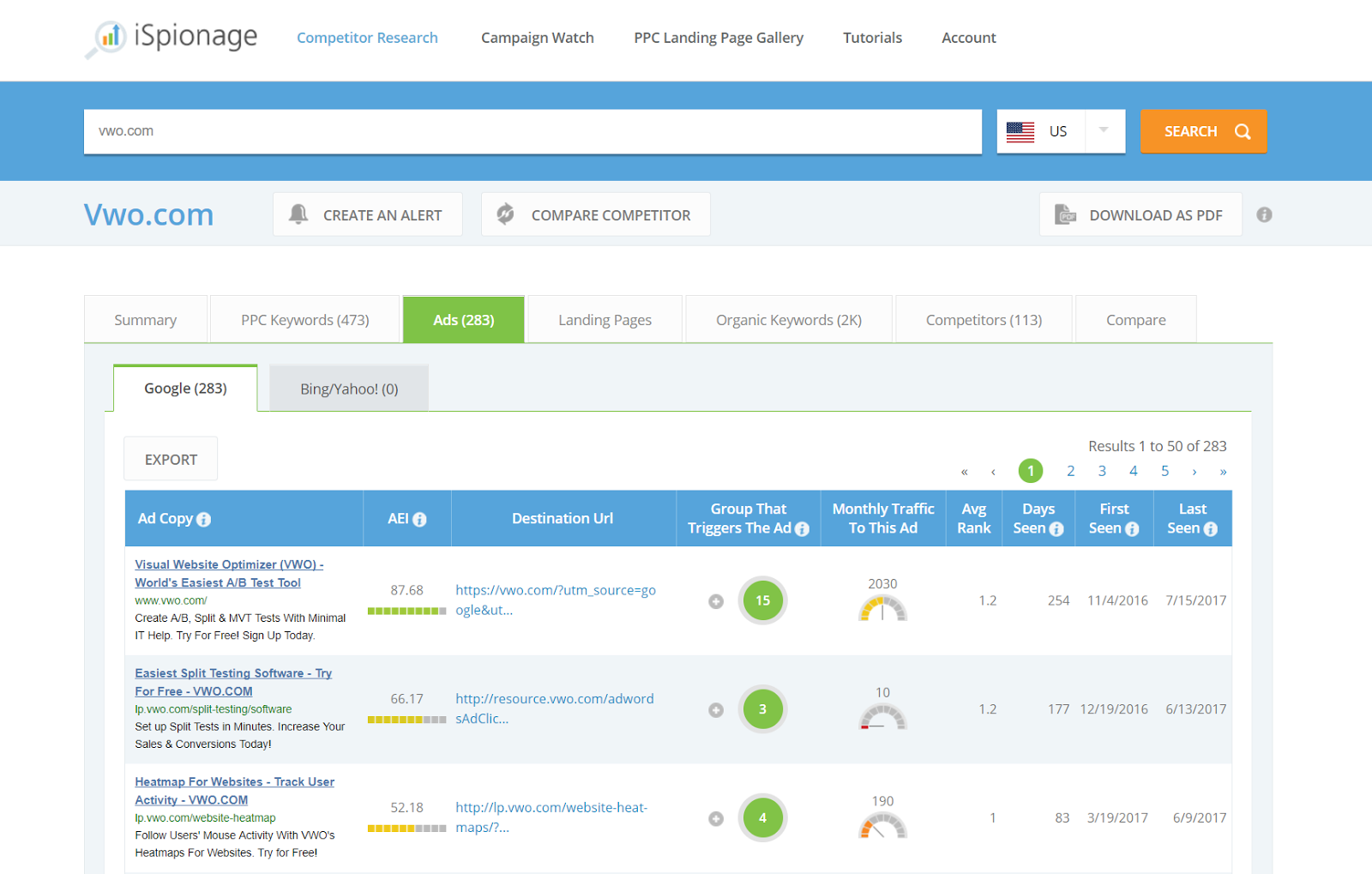Click the traffic gauge showing 190
Image resolution: width=1372 pixels, height=874 pixels.
882,826
